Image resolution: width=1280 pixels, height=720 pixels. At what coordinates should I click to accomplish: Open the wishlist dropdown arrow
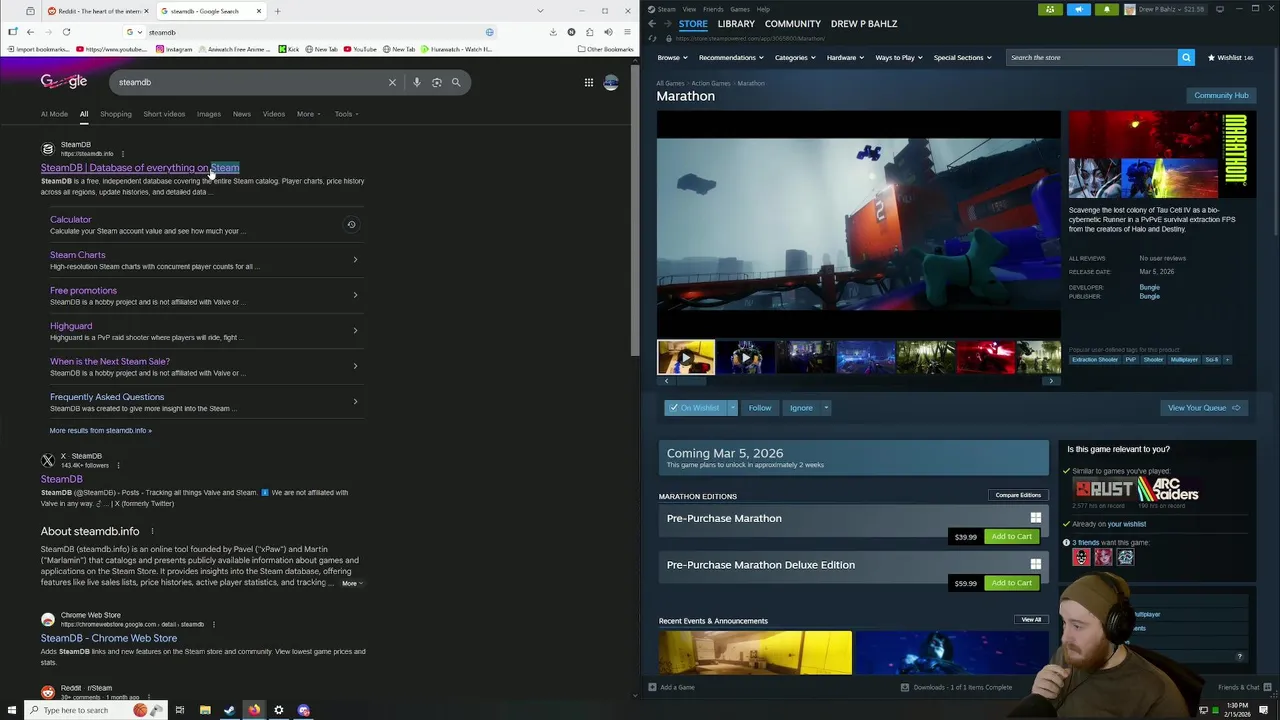click(732, 408)
